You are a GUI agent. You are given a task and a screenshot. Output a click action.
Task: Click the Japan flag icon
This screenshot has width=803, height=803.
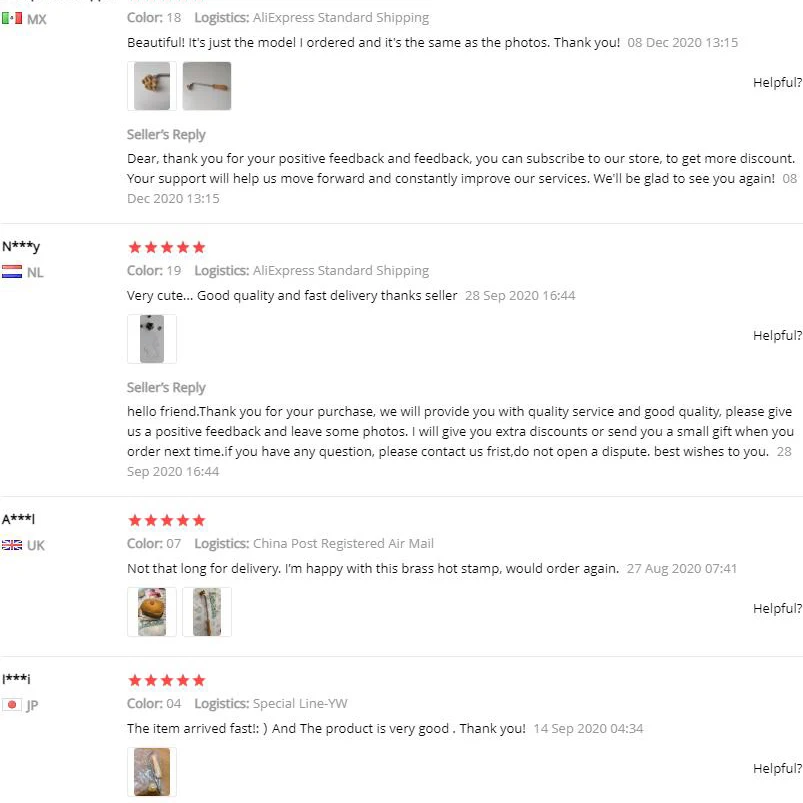coord(12,705)
